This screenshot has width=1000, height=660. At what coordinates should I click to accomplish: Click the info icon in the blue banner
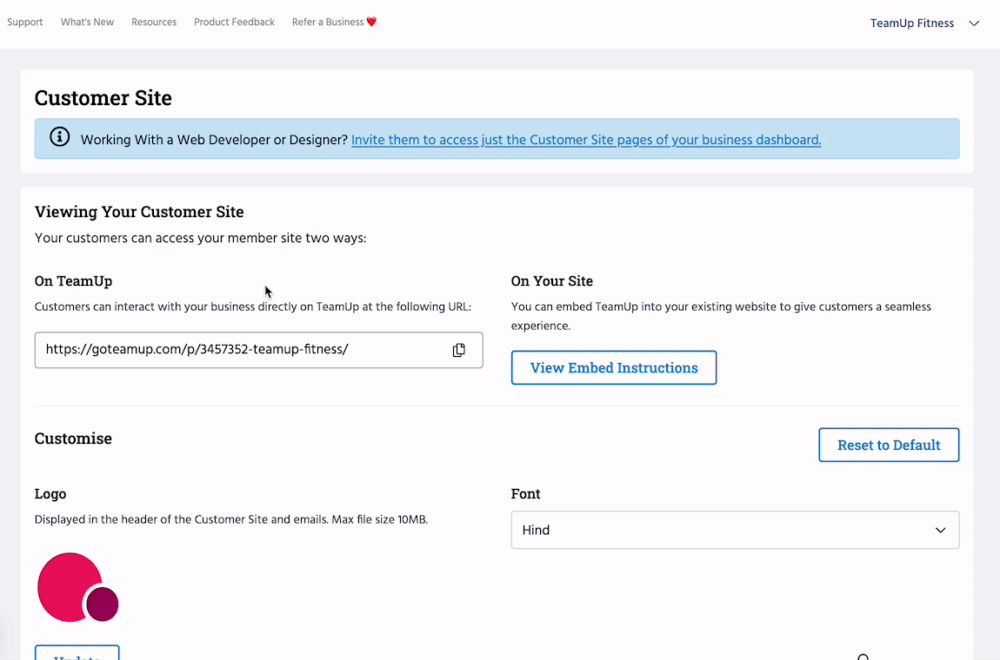coord(60,138)
